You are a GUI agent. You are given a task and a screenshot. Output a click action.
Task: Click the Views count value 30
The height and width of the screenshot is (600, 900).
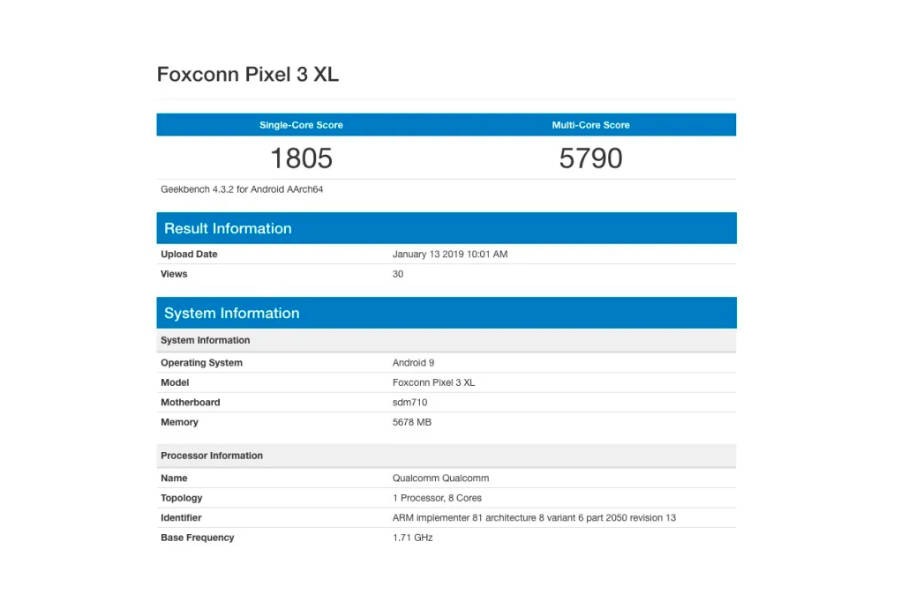pyautogui.click(x=398, y=274)
